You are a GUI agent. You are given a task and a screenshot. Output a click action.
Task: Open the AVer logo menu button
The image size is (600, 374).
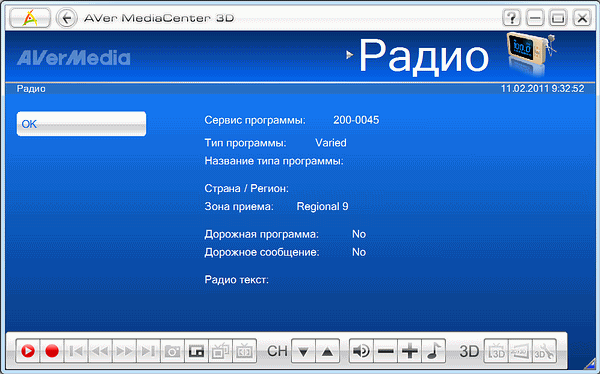click(x=30, y=18)
